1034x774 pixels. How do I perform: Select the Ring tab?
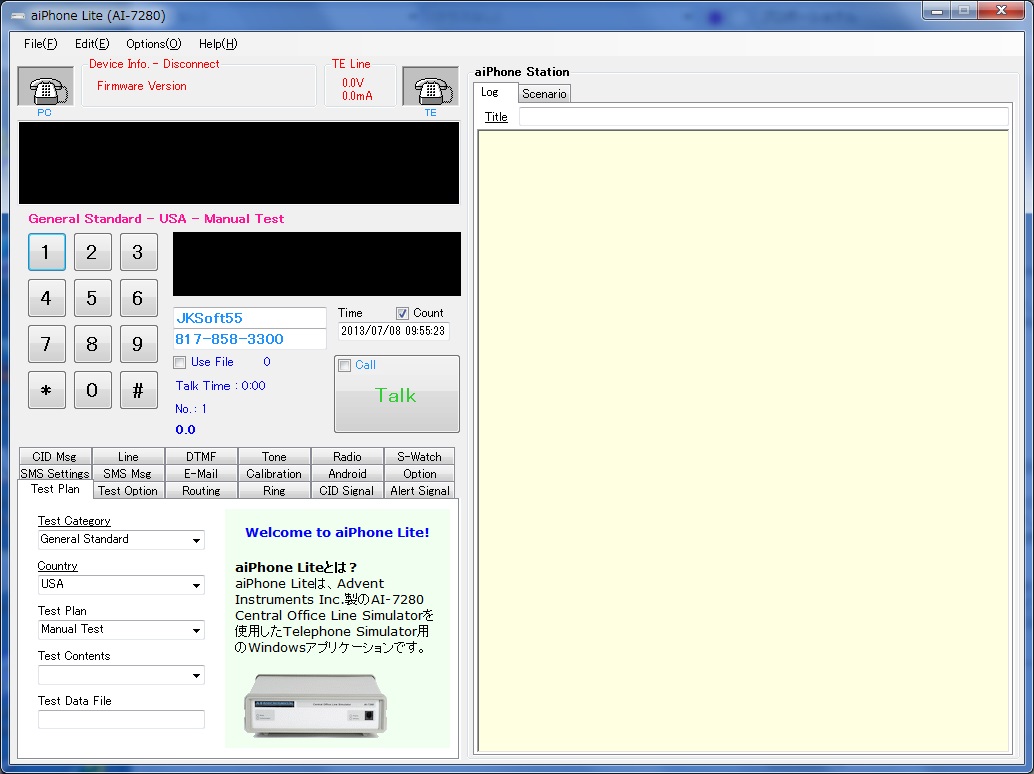tap(274, 491)
